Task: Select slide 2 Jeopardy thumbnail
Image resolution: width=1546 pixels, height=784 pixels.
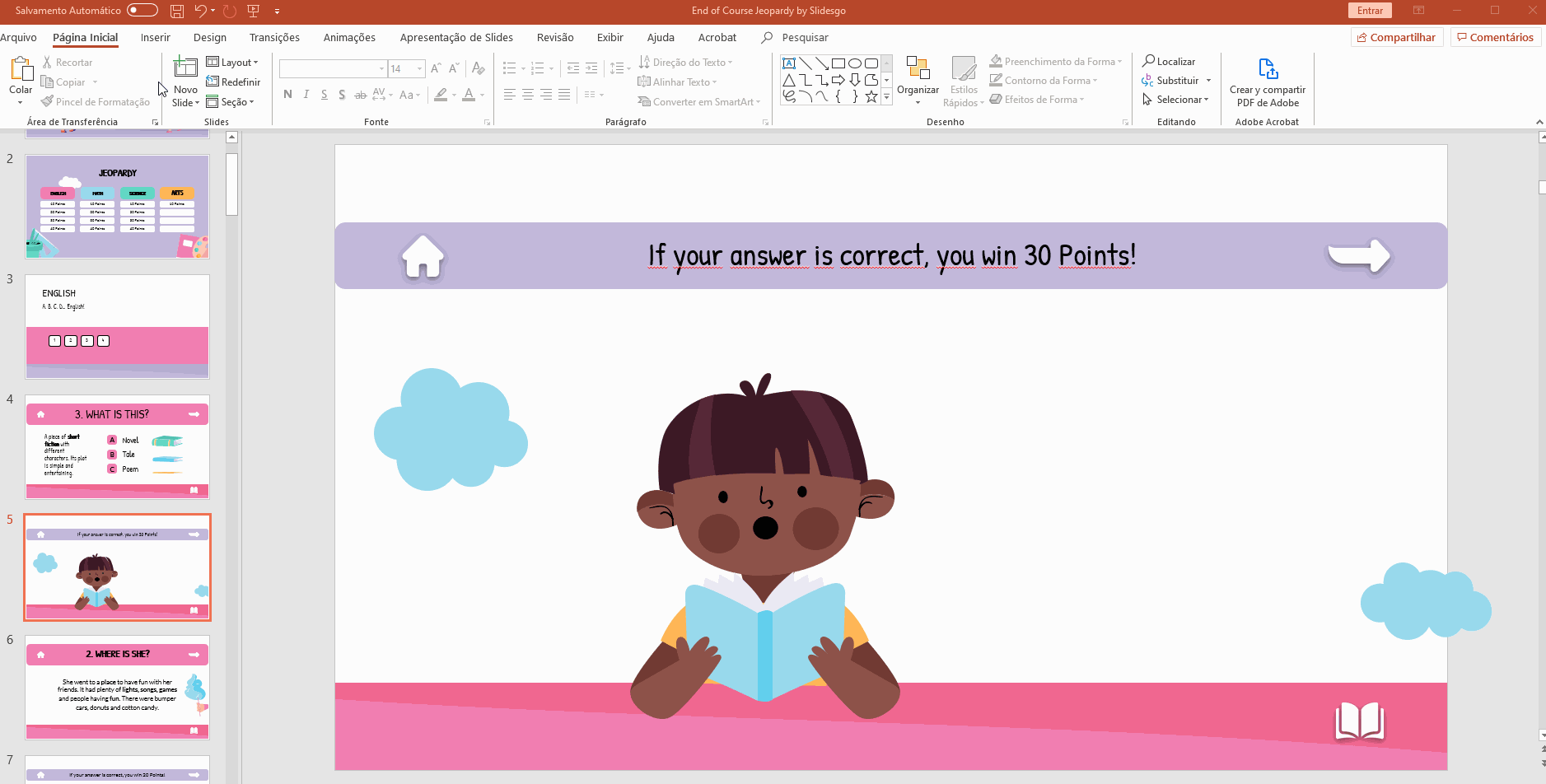Action: click(x=117, y=207)
